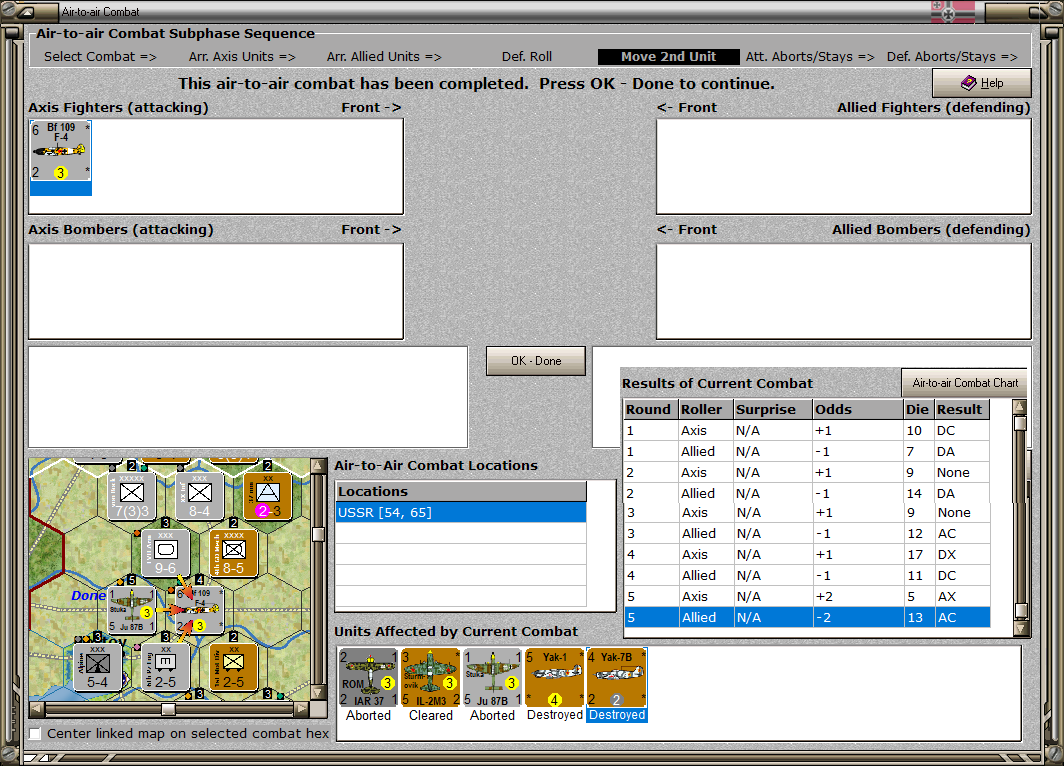This screenshot has width=1064, height=766.
Task: Click the Ju 87B Stuka counter on the map
Action: point(132,610)
